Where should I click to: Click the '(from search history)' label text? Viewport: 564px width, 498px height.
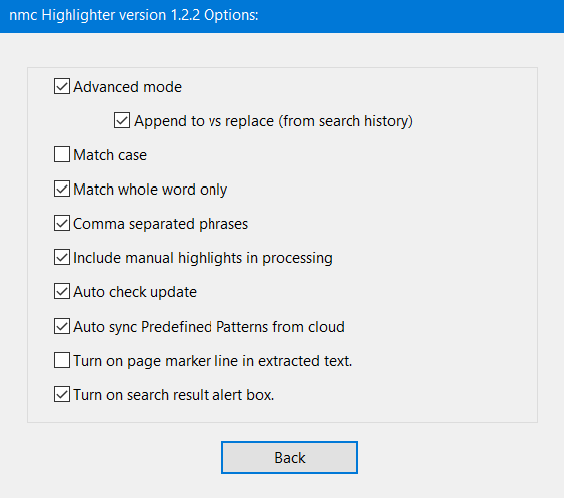click(x=346, y=121)
